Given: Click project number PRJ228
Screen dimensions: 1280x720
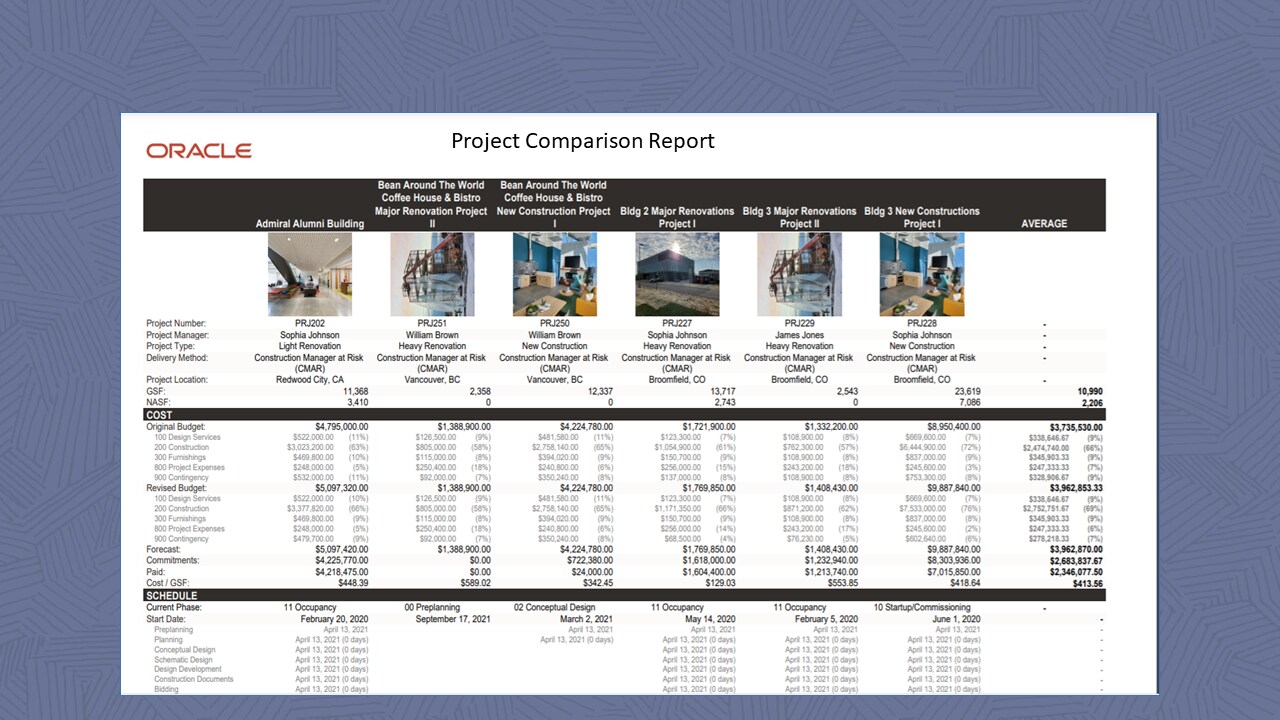Looking at the screenshot, I should click(922, 324).
